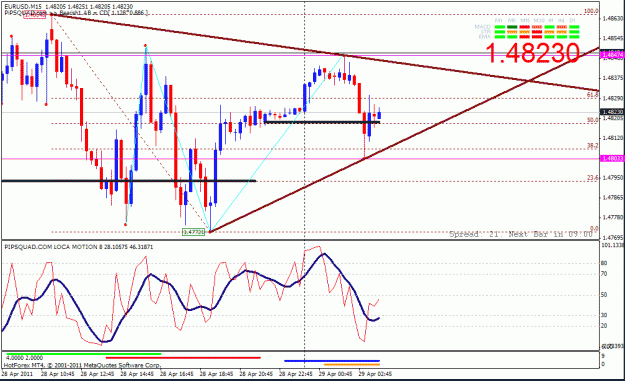This screenshot has width=625, height=381.
Task: Select the red session bar in the bottom panel
Action: pyautogui.click(x=183, y=358)
